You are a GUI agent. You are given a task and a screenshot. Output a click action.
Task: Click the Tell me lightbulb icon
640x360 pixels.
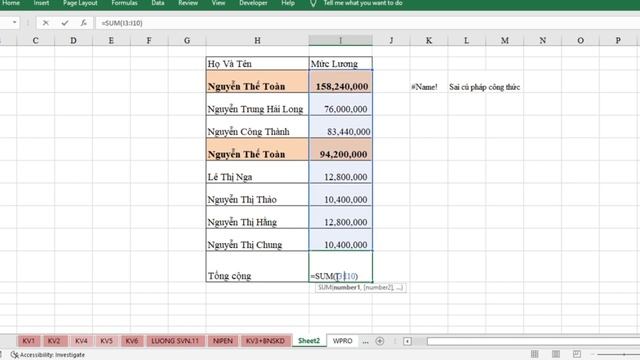(x=313, y=4)
